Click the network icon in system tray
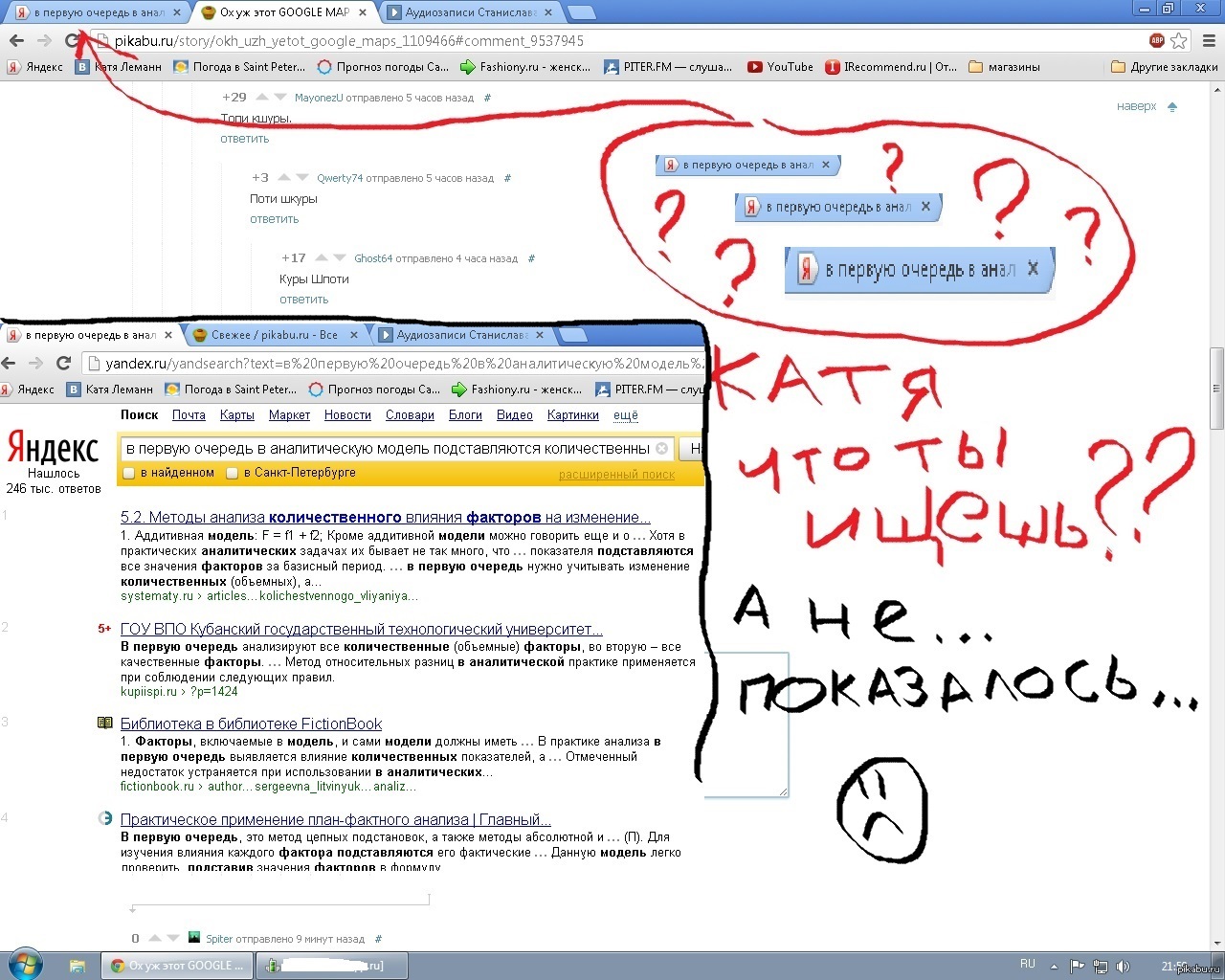 [x=1101, y=966]
